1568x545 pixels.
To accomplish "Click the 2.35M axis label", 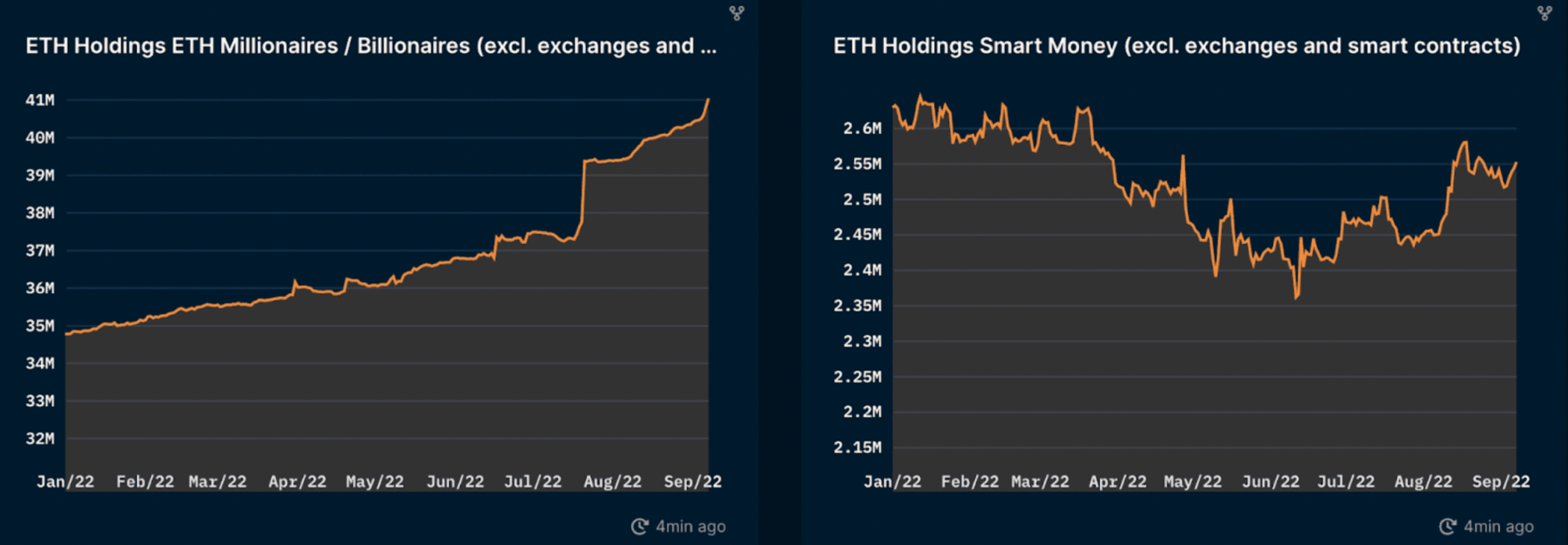I will coord(858,306).
